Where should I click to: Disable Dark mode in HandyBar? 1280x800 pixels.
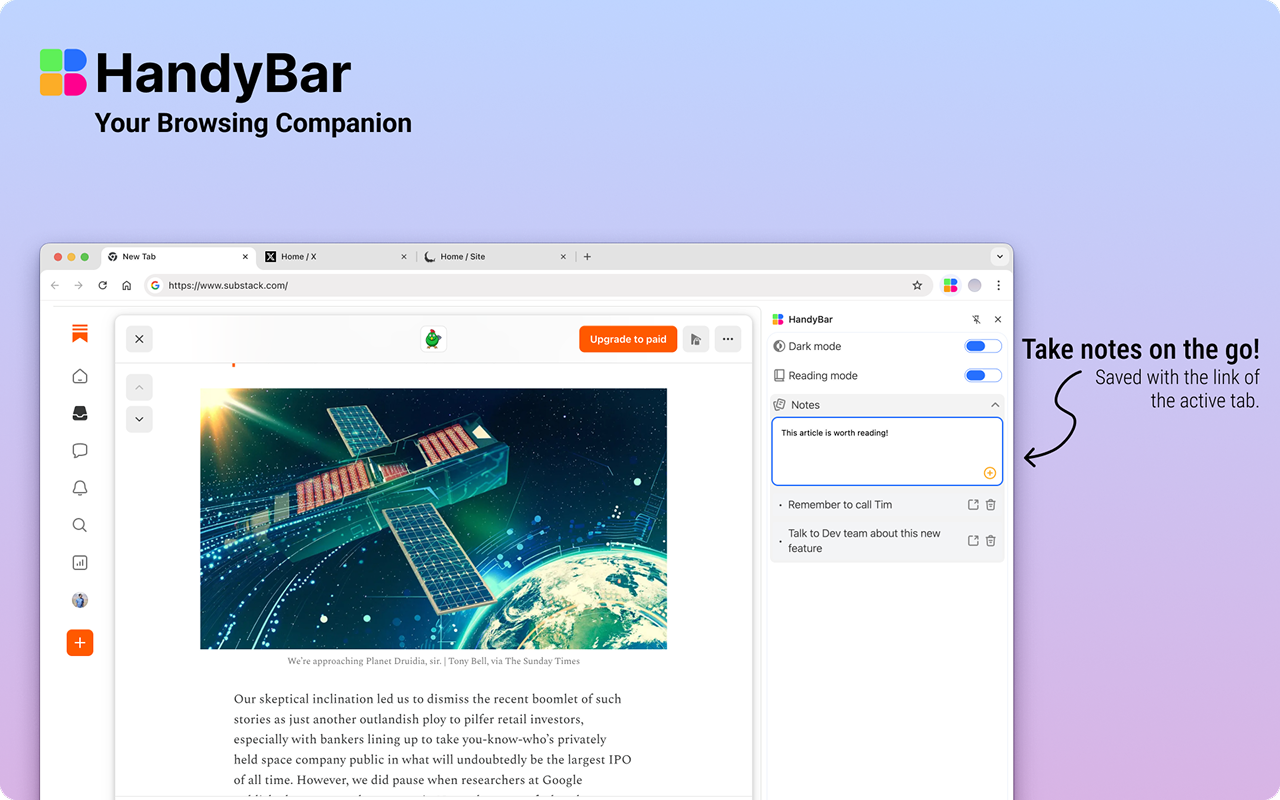[x=982, y=345]
